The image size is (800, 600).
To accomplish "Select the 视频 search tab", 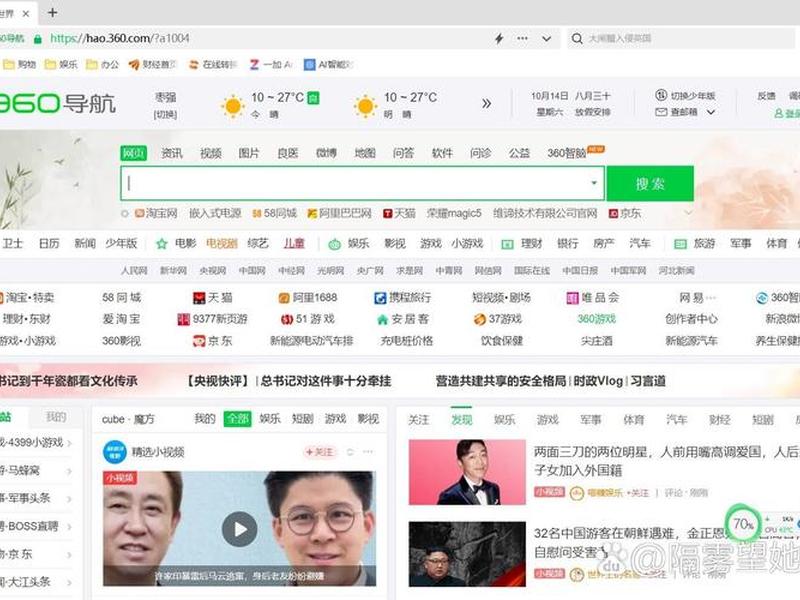I will (210, 153).
